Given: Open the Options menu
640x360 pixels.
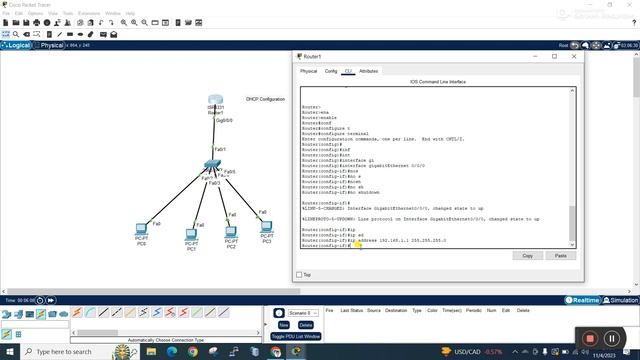Looking at the screenshot, I should (36, 13).
